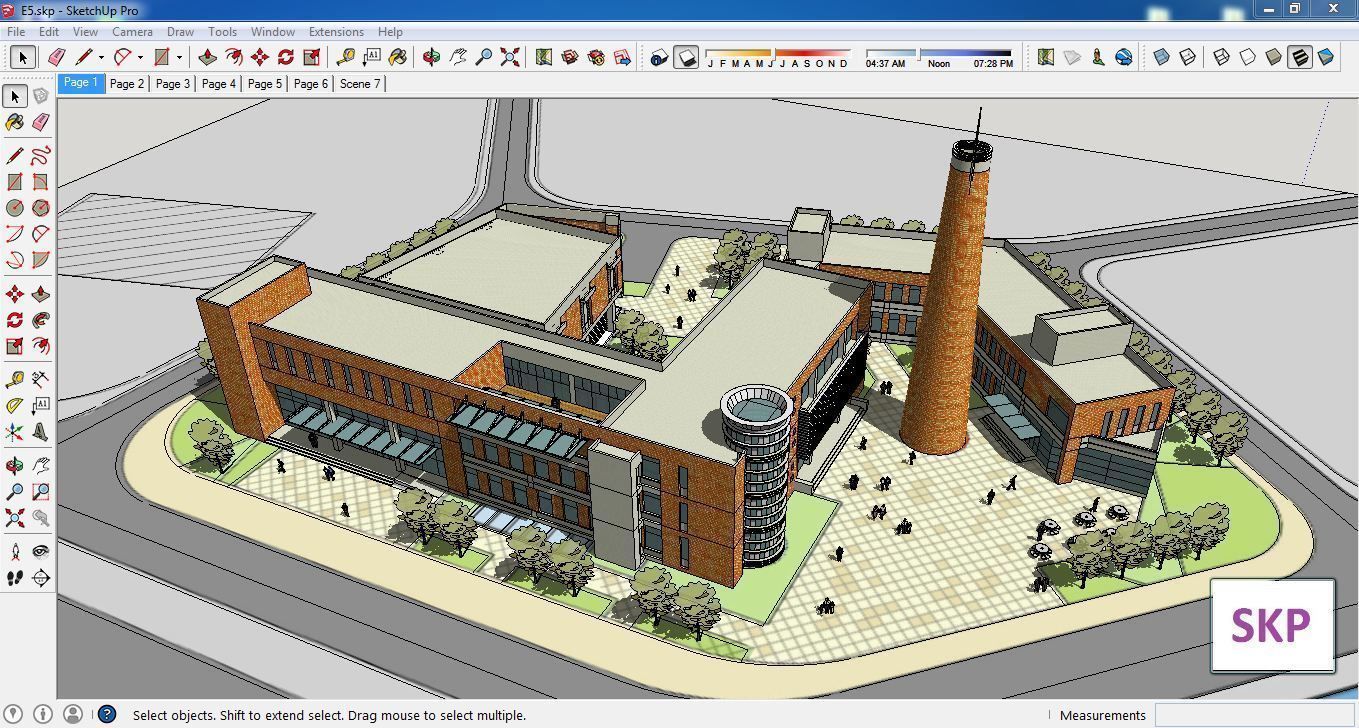
Task: Click the user sign-in icon in status bar
Action: (72, 714)
